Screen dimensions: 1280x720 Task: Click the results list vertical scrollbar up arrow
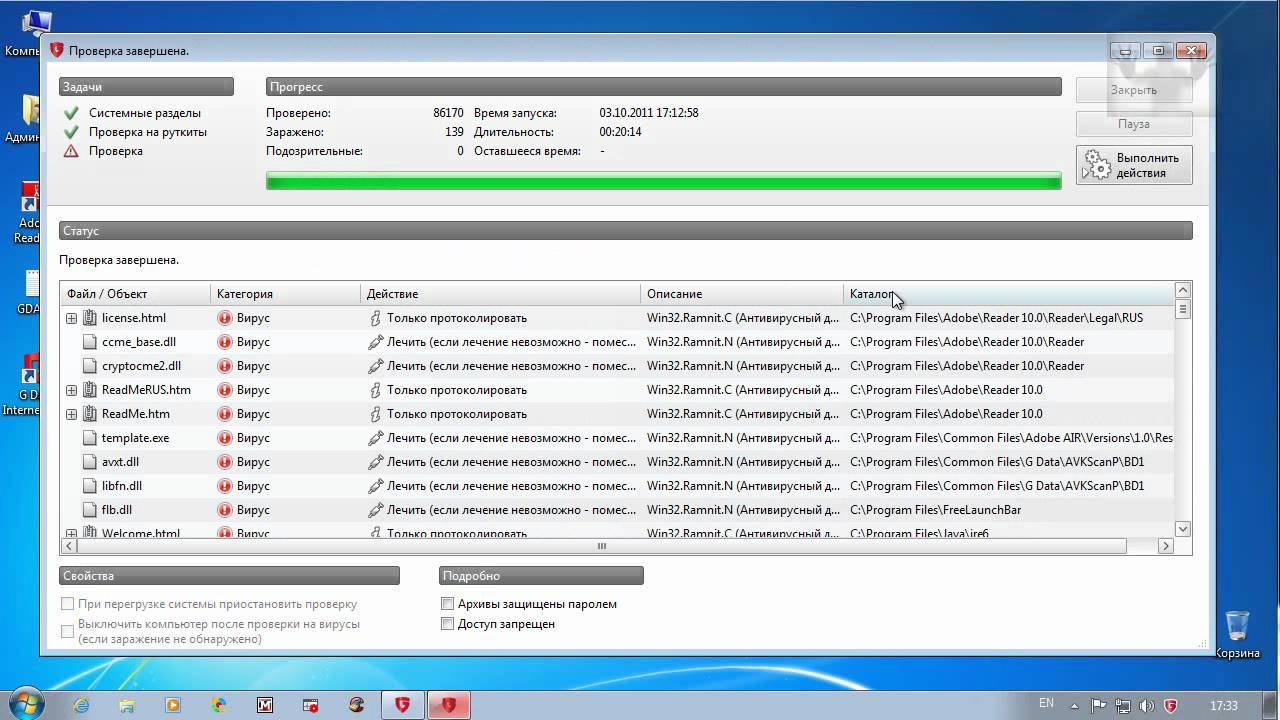point(1183,291)
